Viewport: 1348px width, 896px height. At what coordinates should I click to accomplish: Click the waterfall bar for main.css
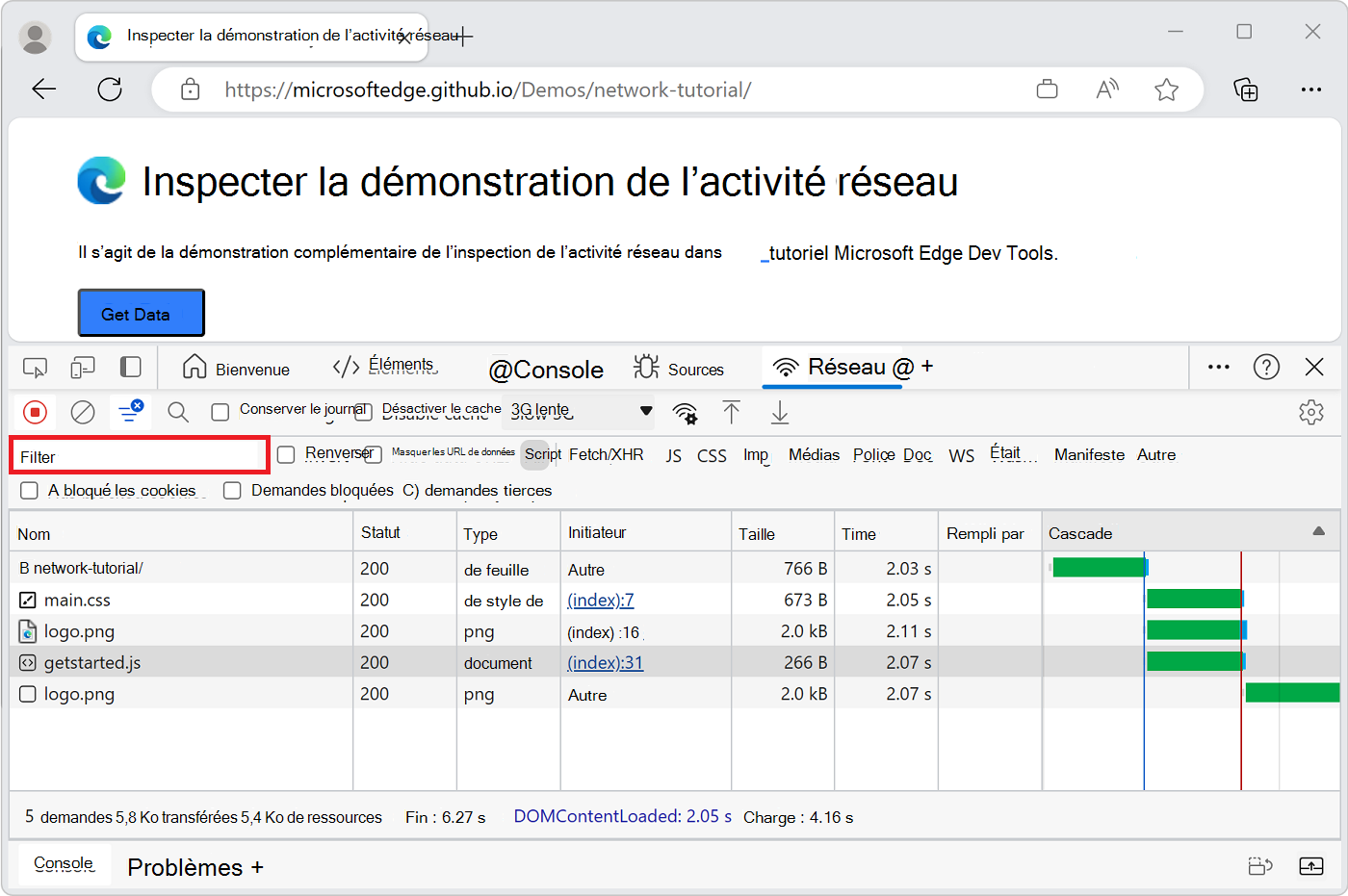coord(1195,599)
